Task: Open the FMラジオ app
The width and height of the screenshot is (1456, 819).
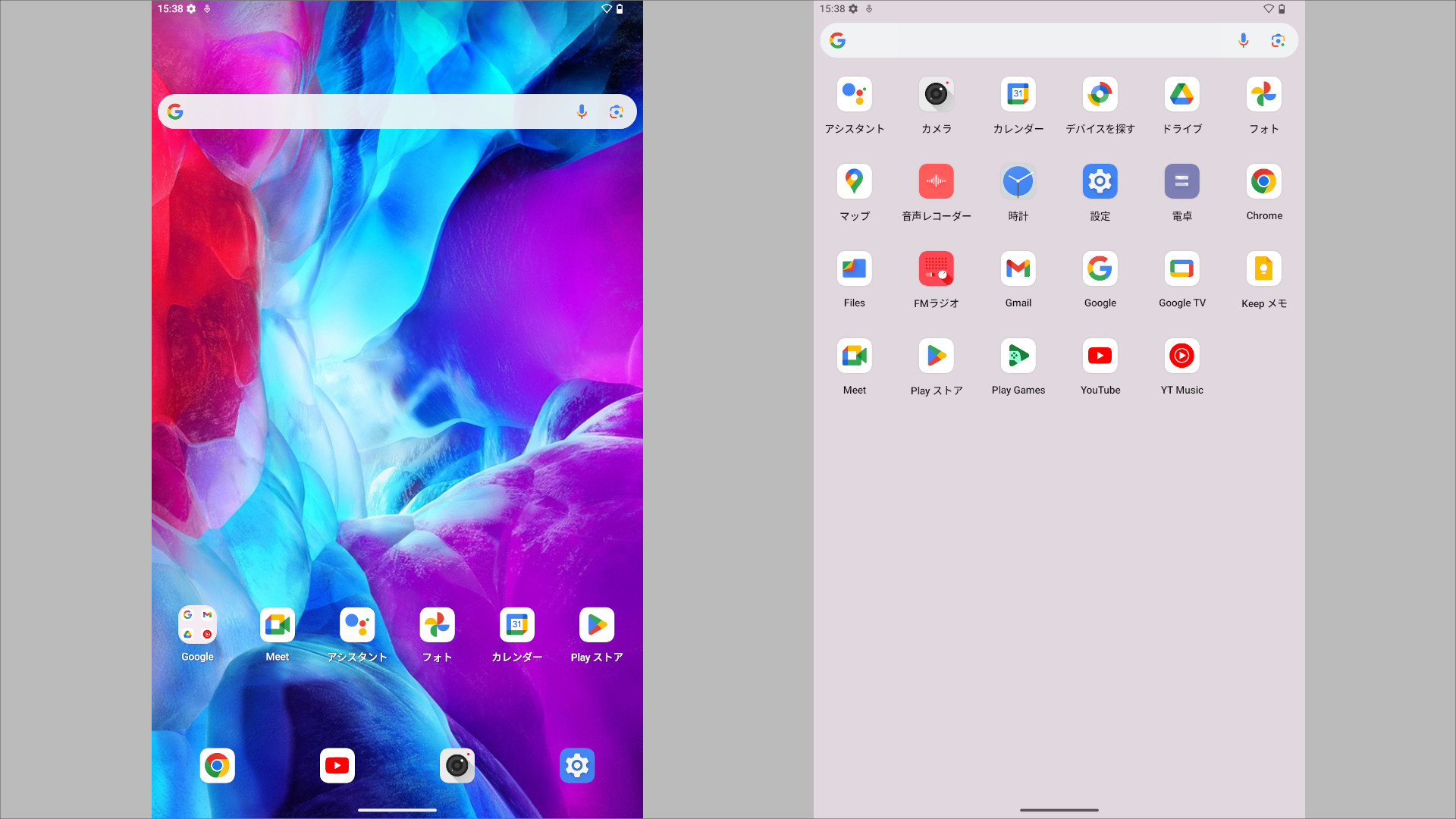Action: [x=936, y=269]
